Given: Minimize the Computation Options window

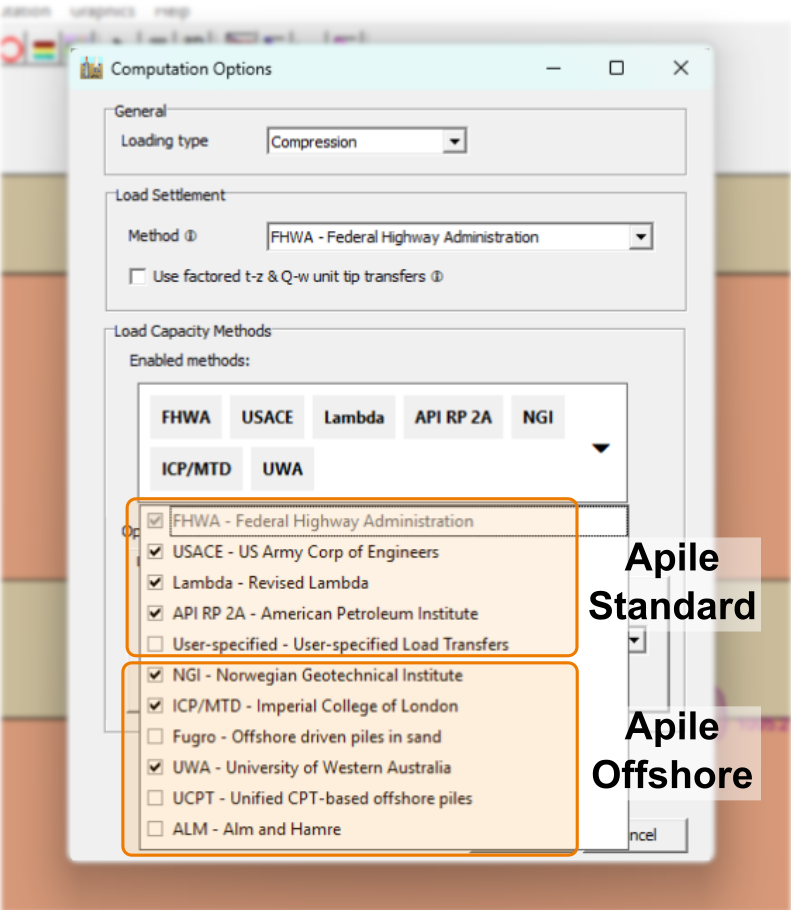Looking at the screenshot, I should [554, 68].
